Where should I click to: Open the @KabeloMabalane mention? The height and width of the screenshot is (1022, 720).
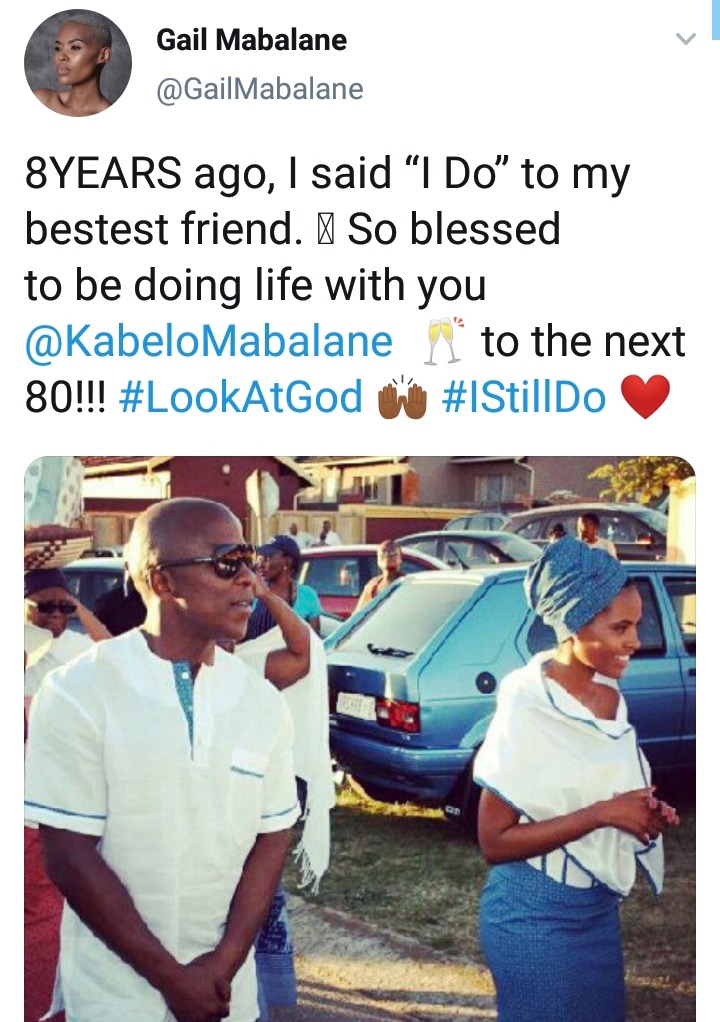[209, 342]
